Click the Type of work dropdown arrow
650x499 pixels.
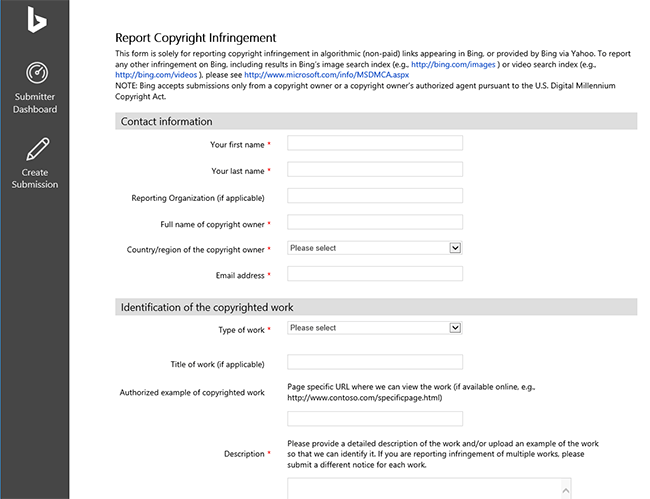click(x=455, y=328)
